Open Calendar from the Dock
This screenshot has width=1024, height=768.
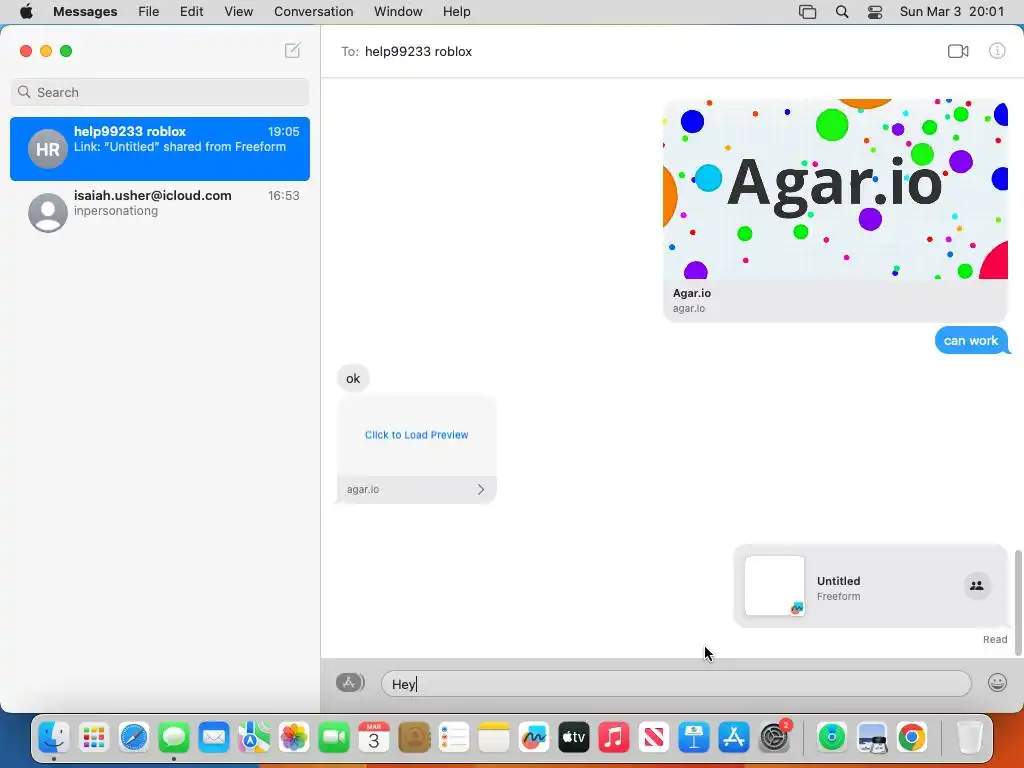pos(374,737)
